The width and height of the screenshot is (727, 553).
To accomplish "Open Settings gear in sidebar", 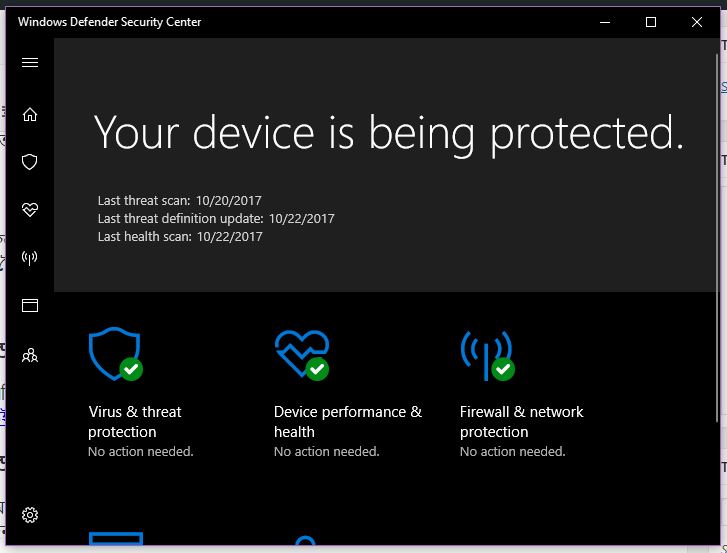I will click(x=30, y=515).
